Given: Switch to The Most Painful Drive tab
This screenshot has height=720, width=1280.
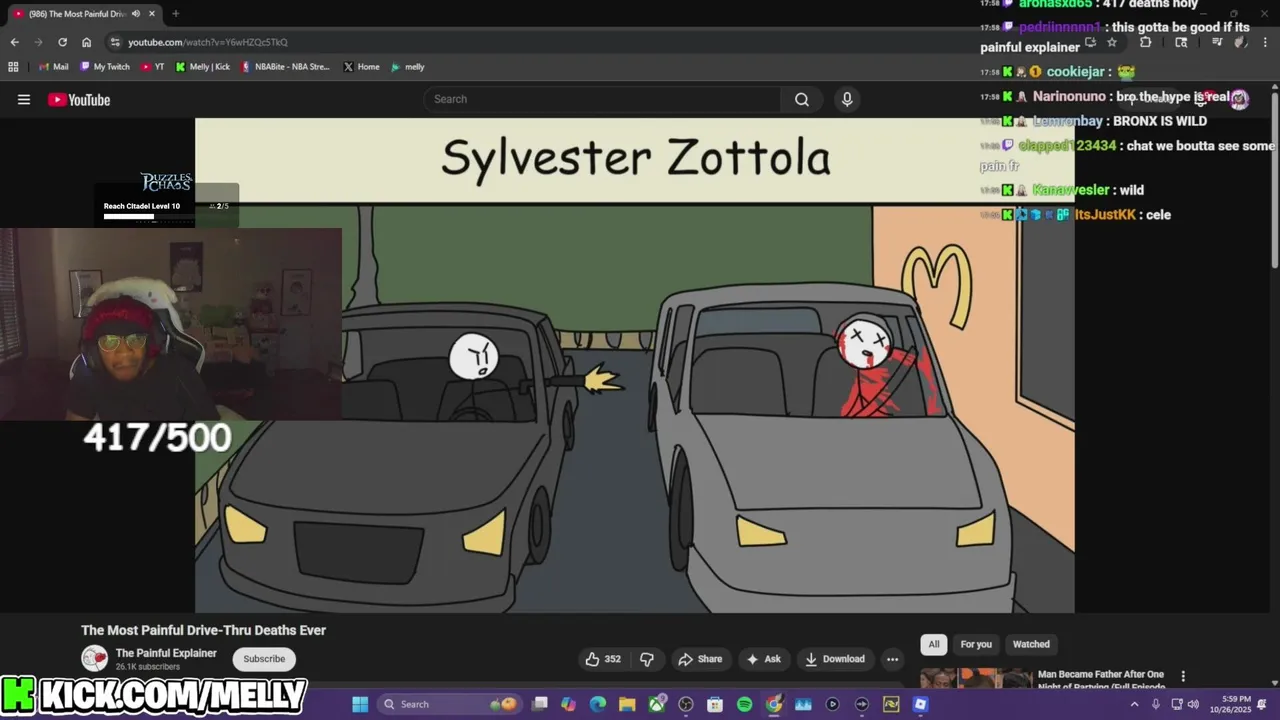Looking at the screenshot, I should point(85,14).
